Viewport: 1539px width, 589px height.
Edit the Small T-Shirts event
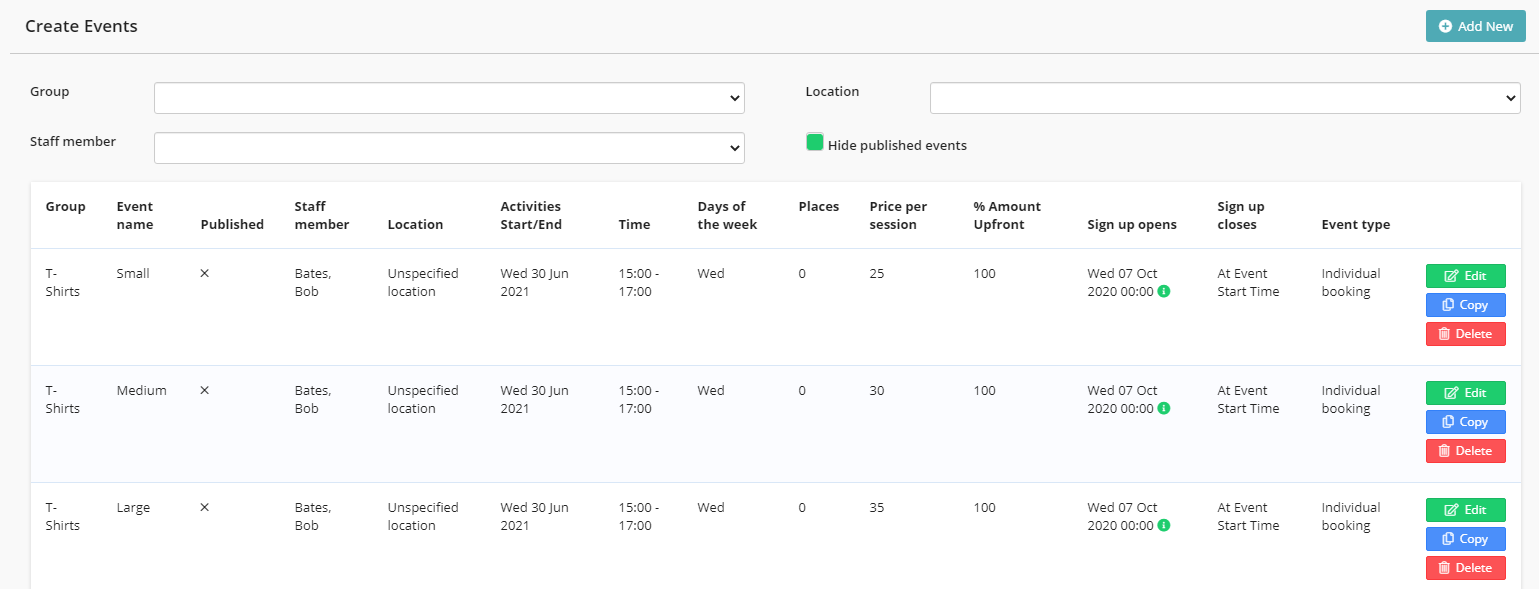pos(1465,276)
